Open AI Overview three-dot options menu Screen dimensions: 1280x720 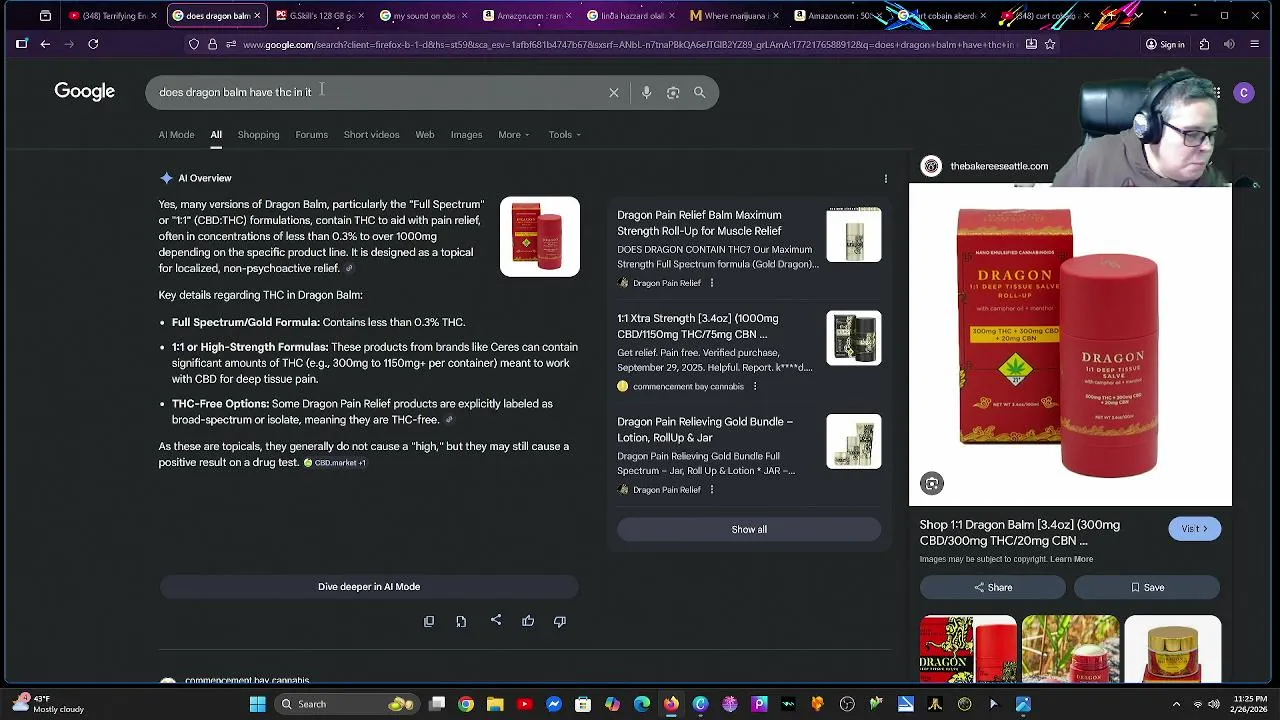tap(885, 179)
